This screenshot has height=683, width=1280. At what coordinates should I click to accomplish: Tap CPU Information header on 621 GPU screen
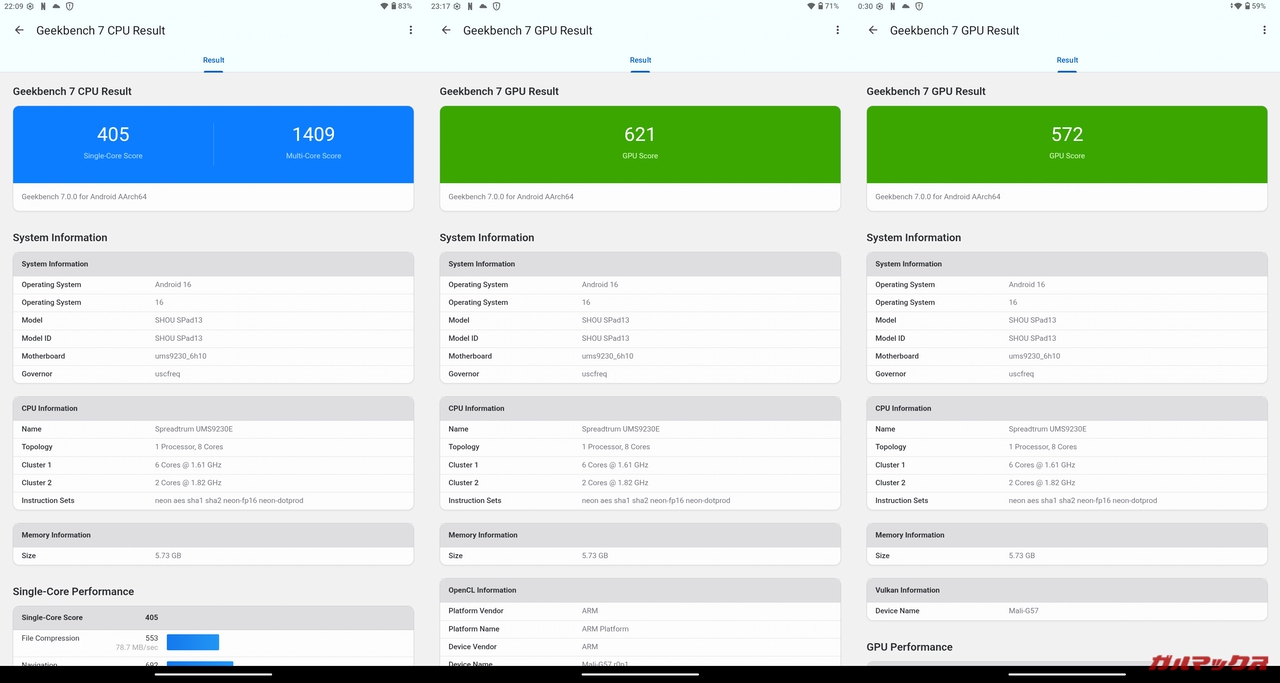(x=640, y=408)
